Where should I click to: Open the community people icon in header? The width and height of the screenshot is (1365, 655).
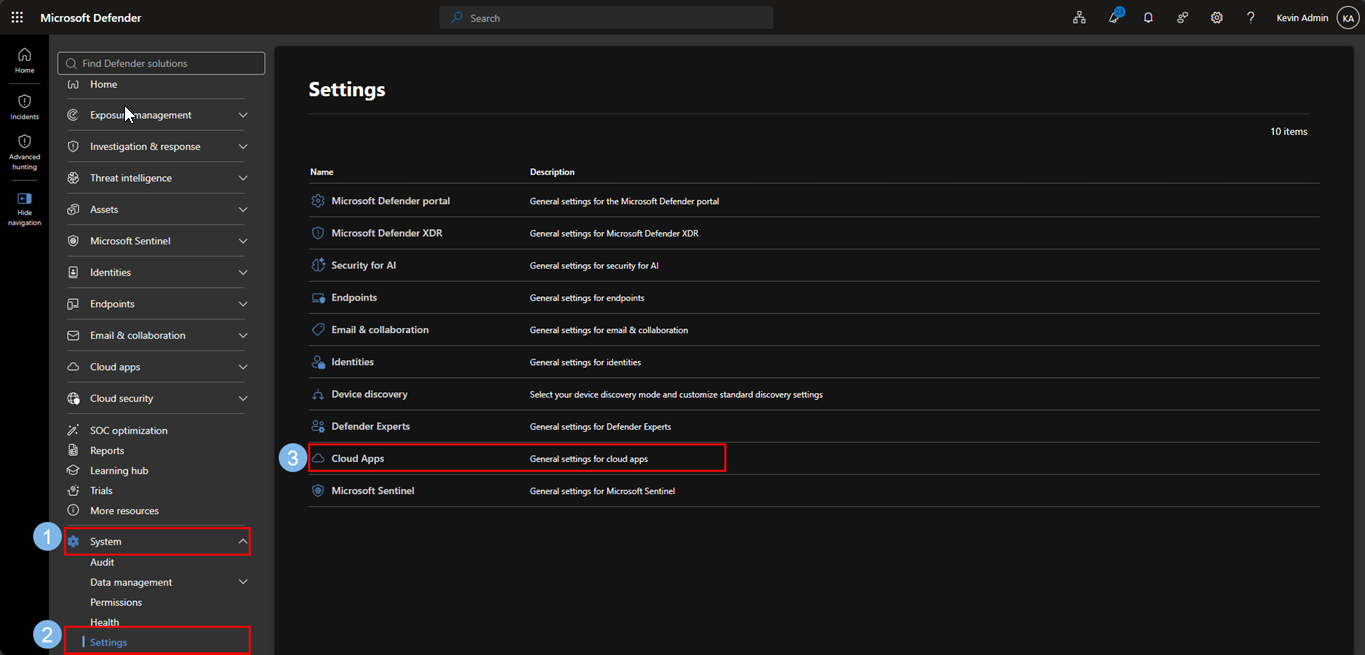[1182, 18]
